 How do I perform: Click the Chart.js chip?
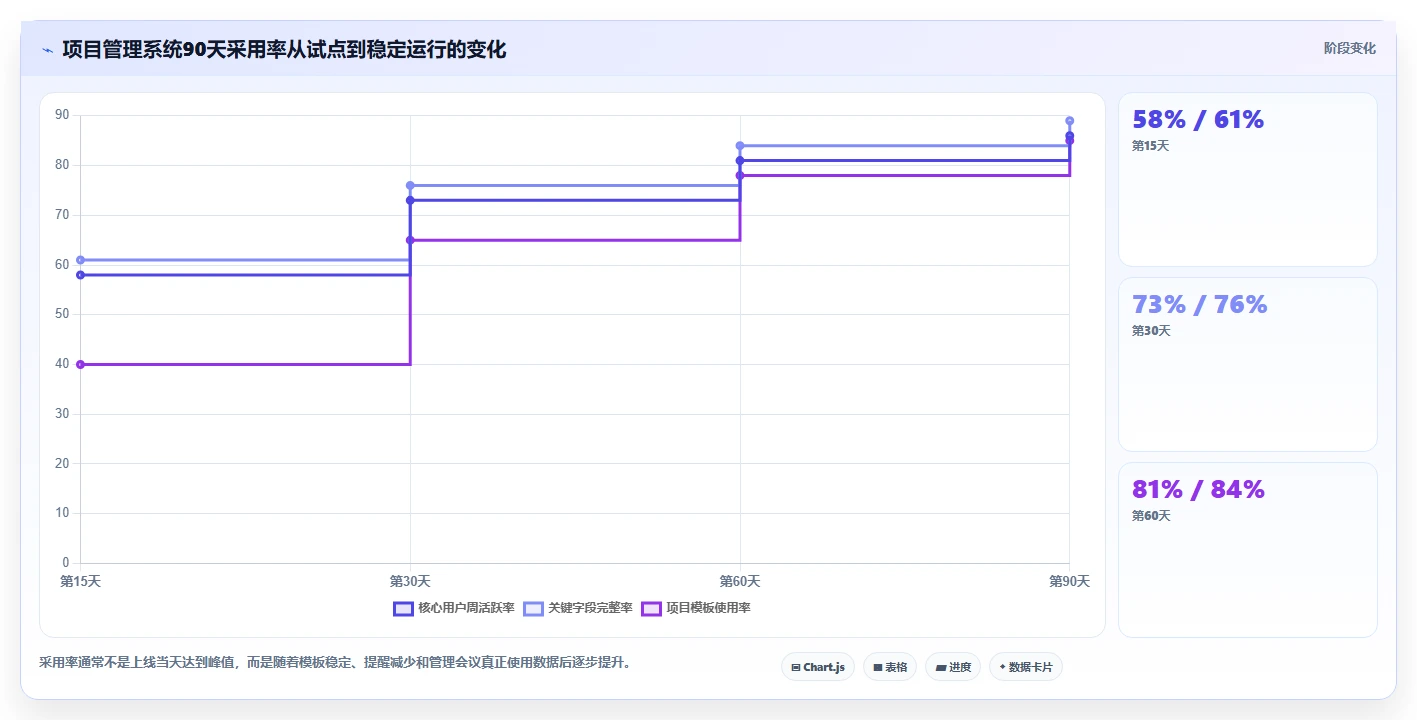pyautogui.click(x=817, y=667)
